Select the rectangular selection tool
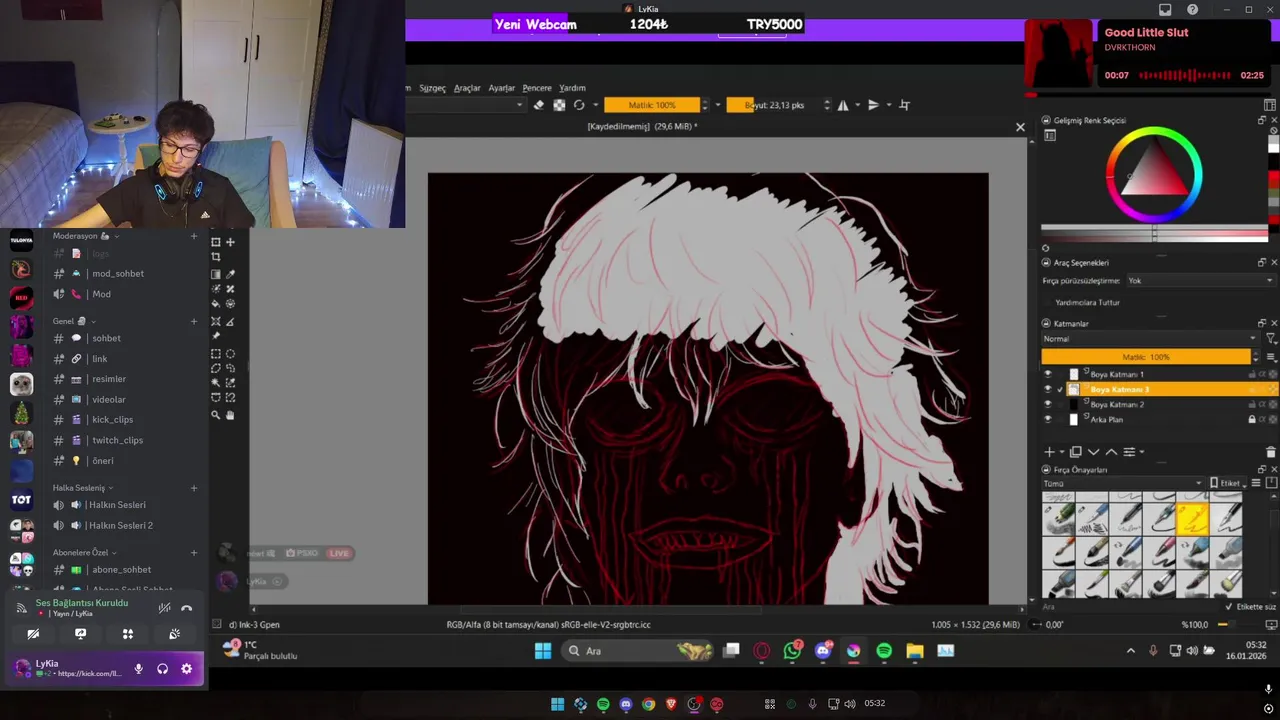Image resolution: width=1280 pixels, height=720 pixels. click(216, 354)
